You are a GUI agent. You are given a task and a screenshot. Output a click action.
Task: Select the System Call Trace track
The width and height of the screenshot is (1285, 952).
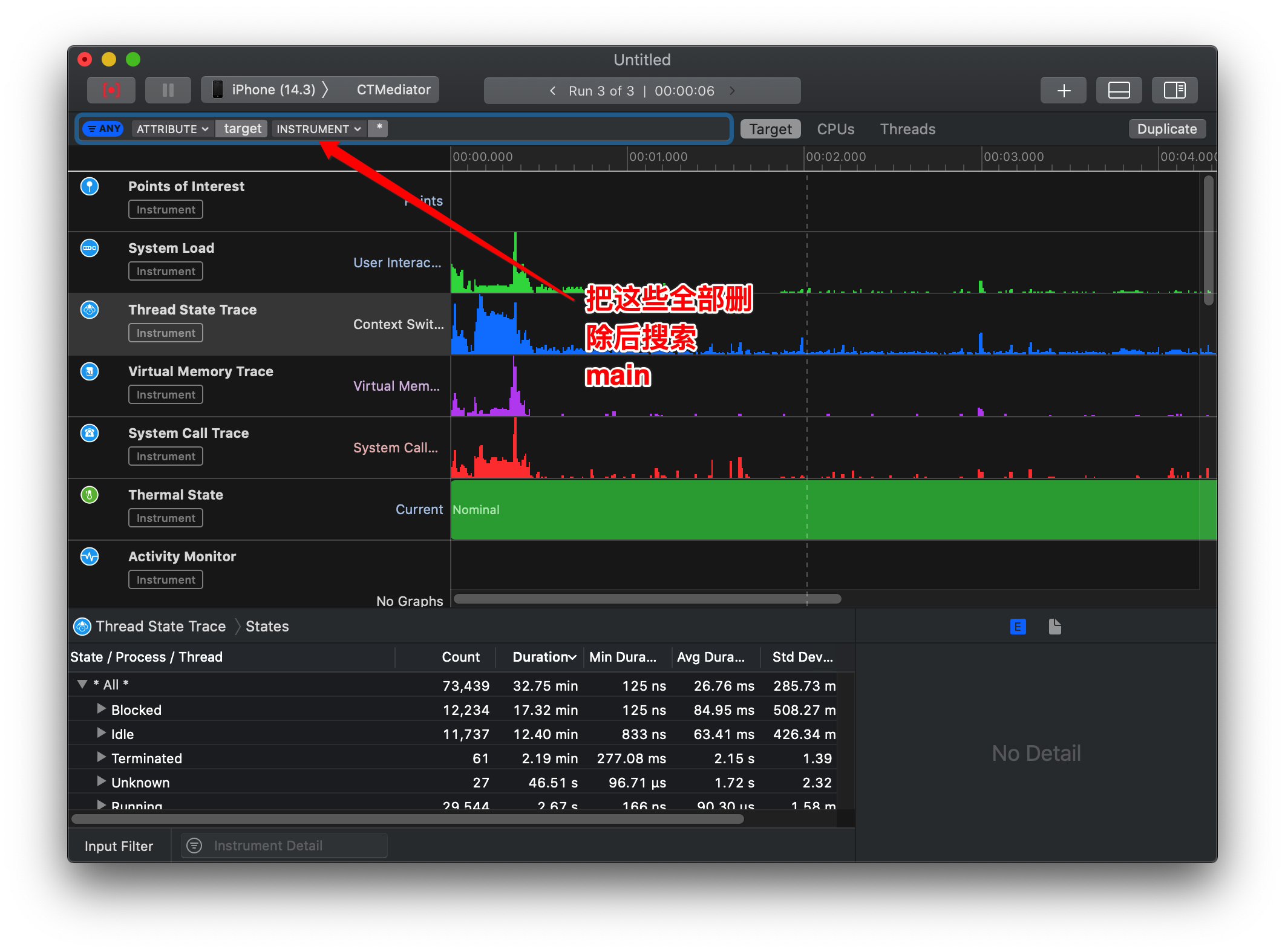(x=259, y=448)
